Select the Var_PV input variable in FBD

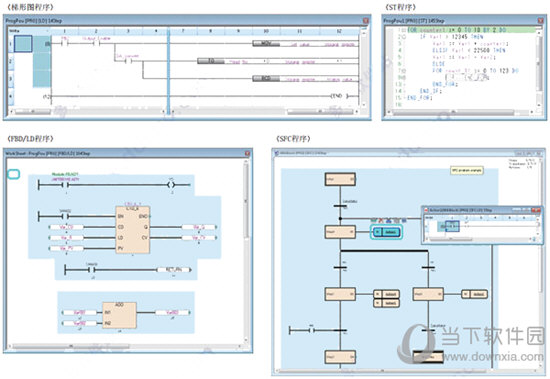pos(66,248)
